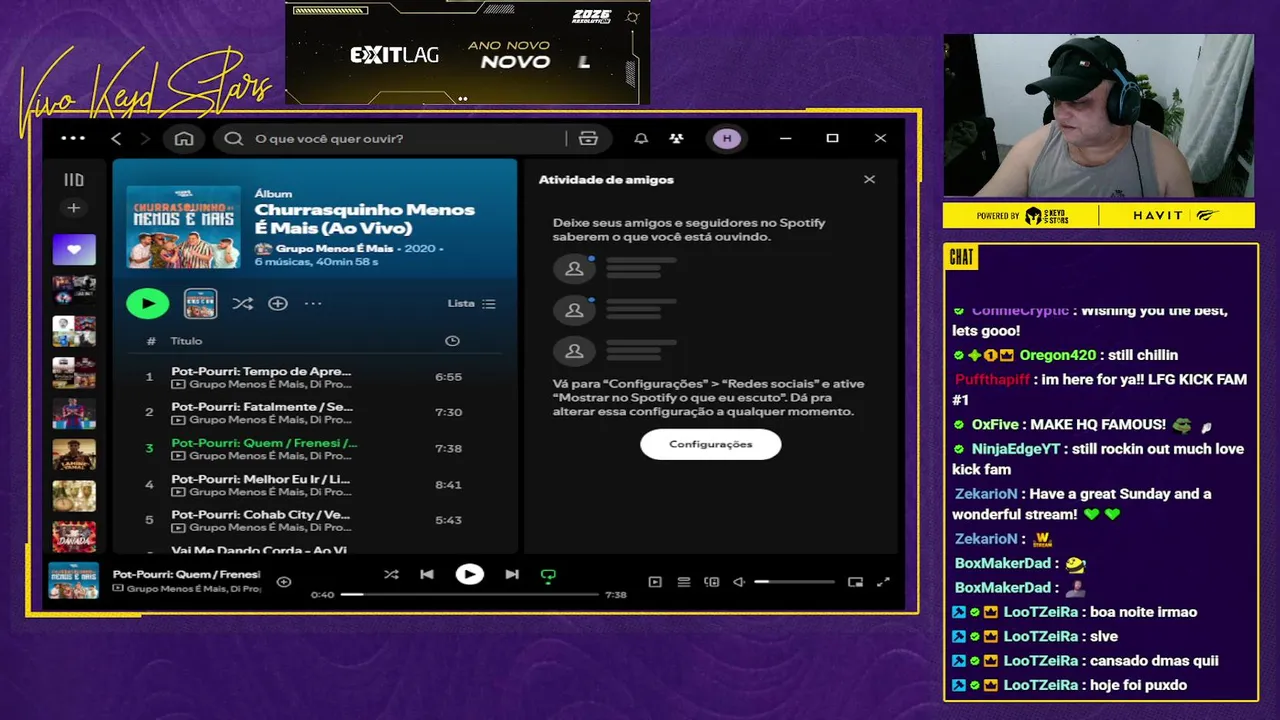
Task: Open the album cover art image
Action: tap(183, 227)
